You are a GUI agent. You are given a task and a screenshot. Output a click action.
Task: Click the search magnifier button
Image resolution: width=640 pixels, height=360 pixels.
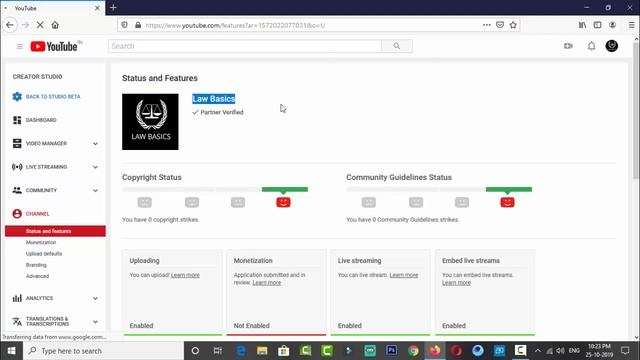(397, 46)
